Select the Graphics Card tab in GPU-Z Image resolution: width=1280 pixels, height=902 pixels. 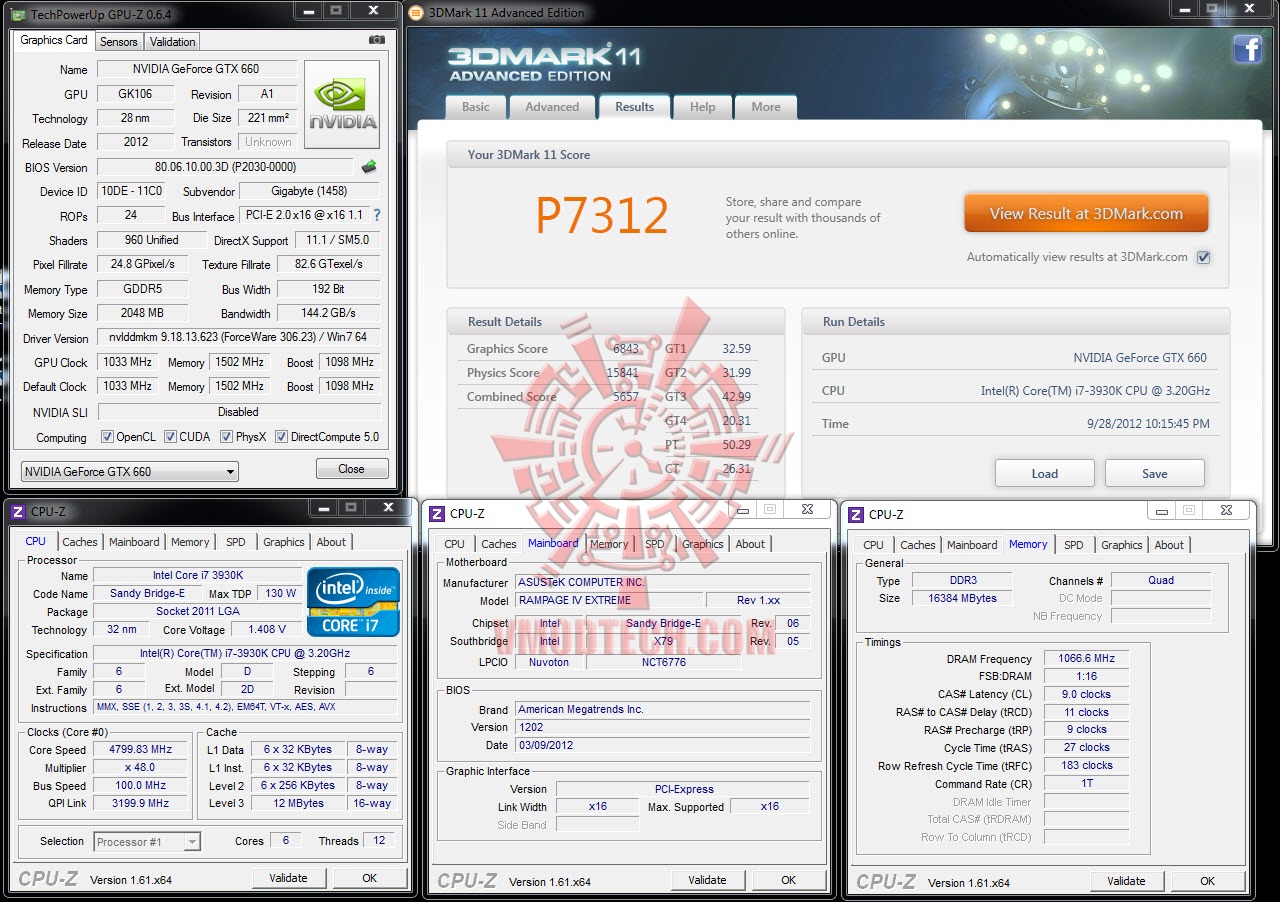[54, 40]
